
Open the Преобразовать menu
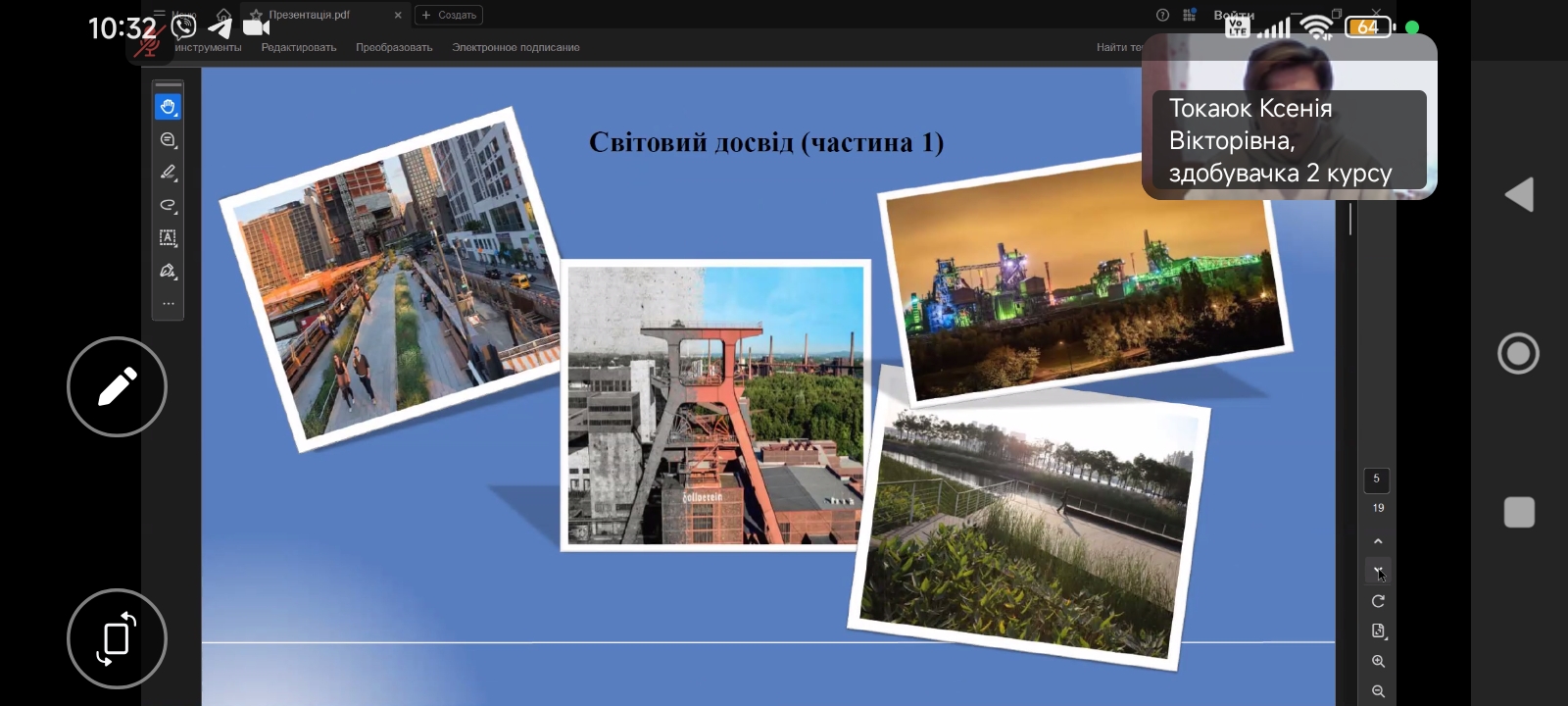click(x=394, y=47)
